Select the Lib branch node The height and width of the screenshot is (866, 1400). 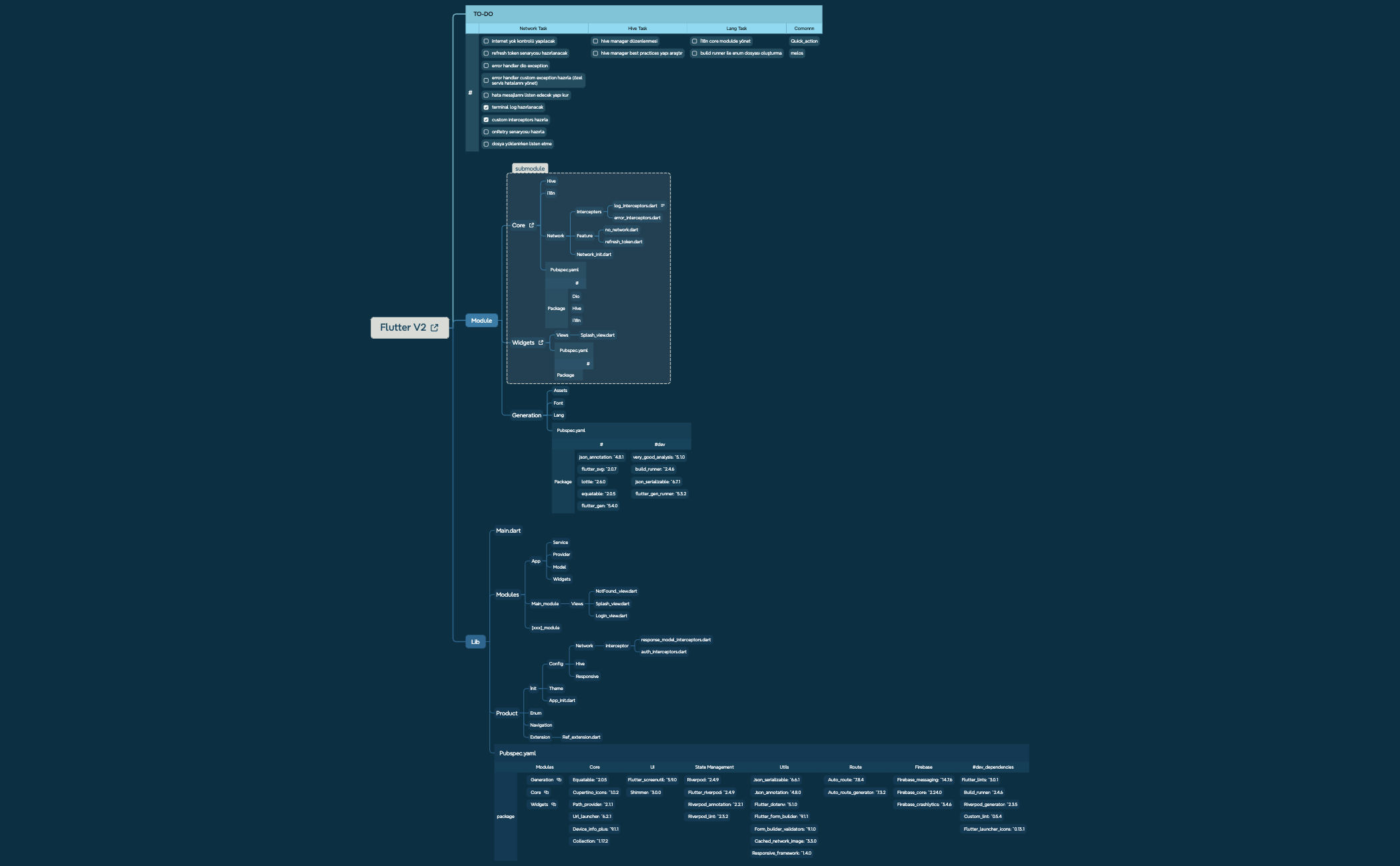475,642
